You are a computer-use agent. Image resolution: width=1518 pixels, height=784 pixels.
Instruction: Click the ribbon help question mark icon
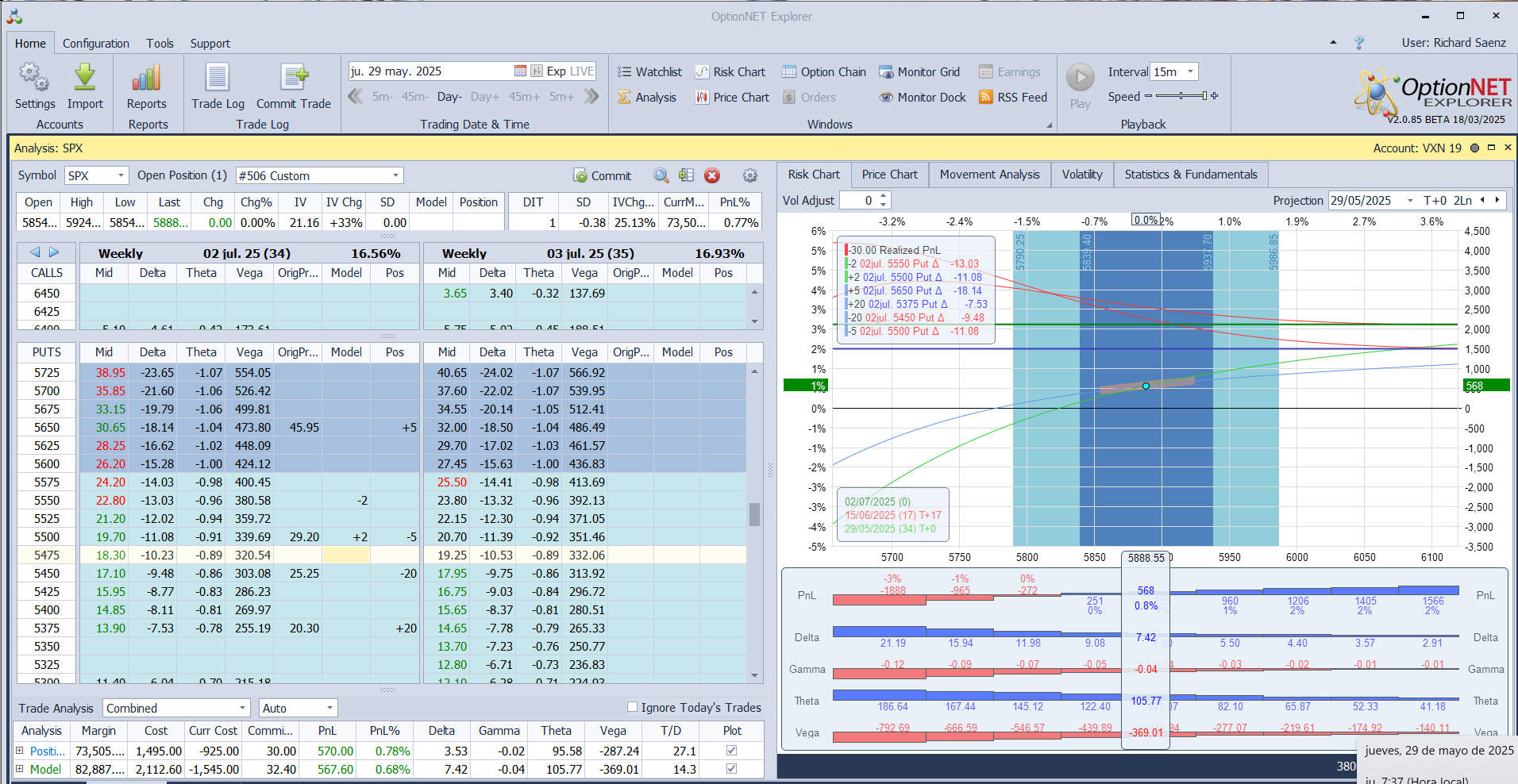point(1359,43)
